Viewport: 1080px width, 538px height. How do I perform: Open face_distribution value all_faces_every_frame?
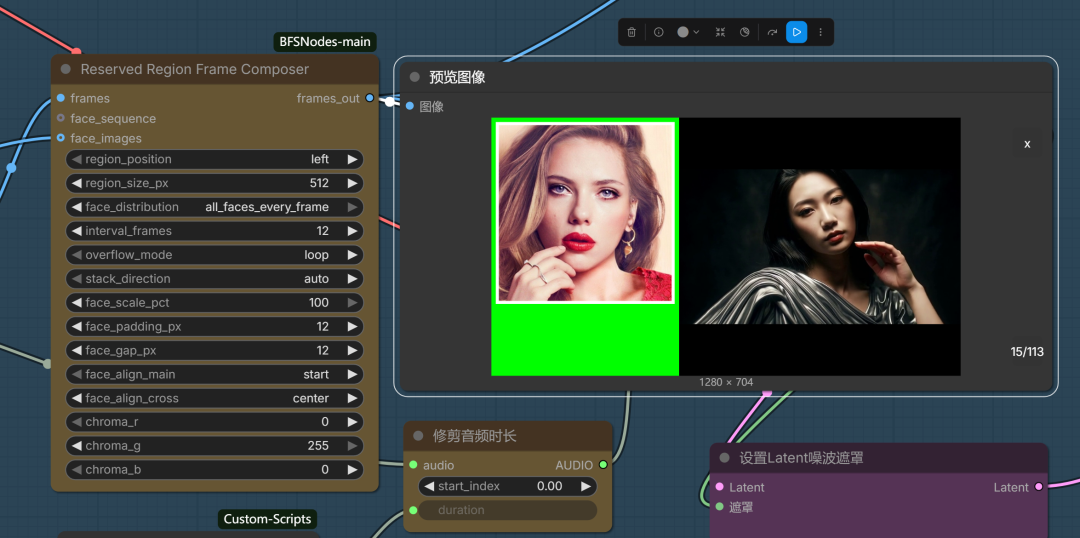coord(267,207)
